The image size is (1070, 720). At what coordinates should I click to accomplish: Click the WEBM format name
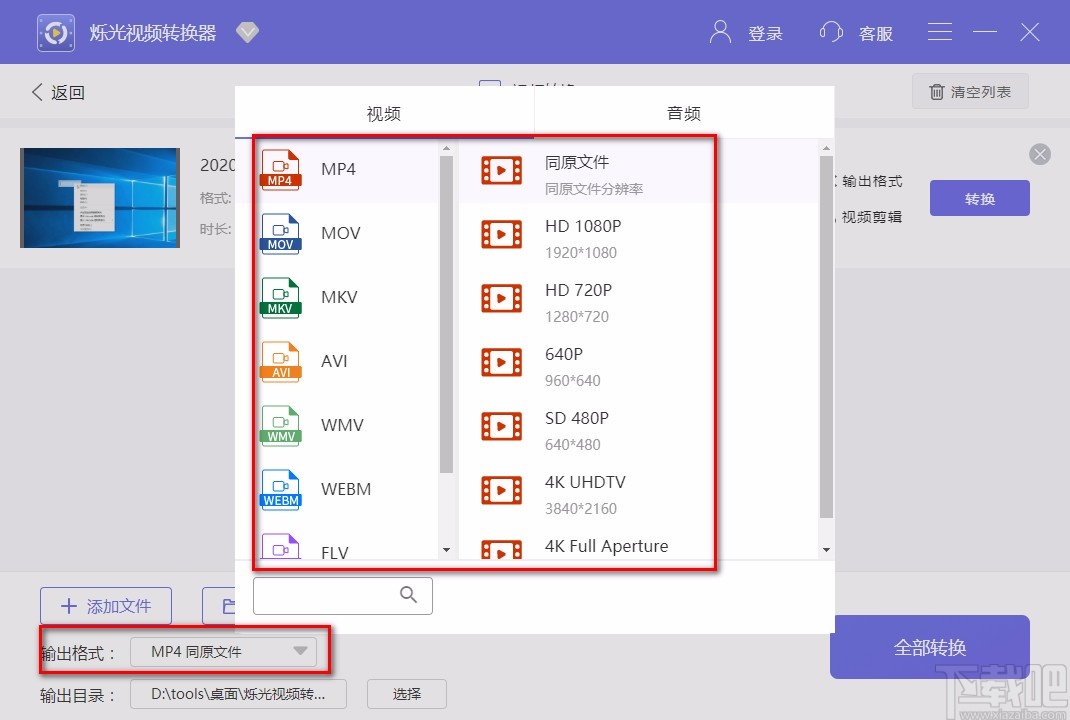click(346, 489)
